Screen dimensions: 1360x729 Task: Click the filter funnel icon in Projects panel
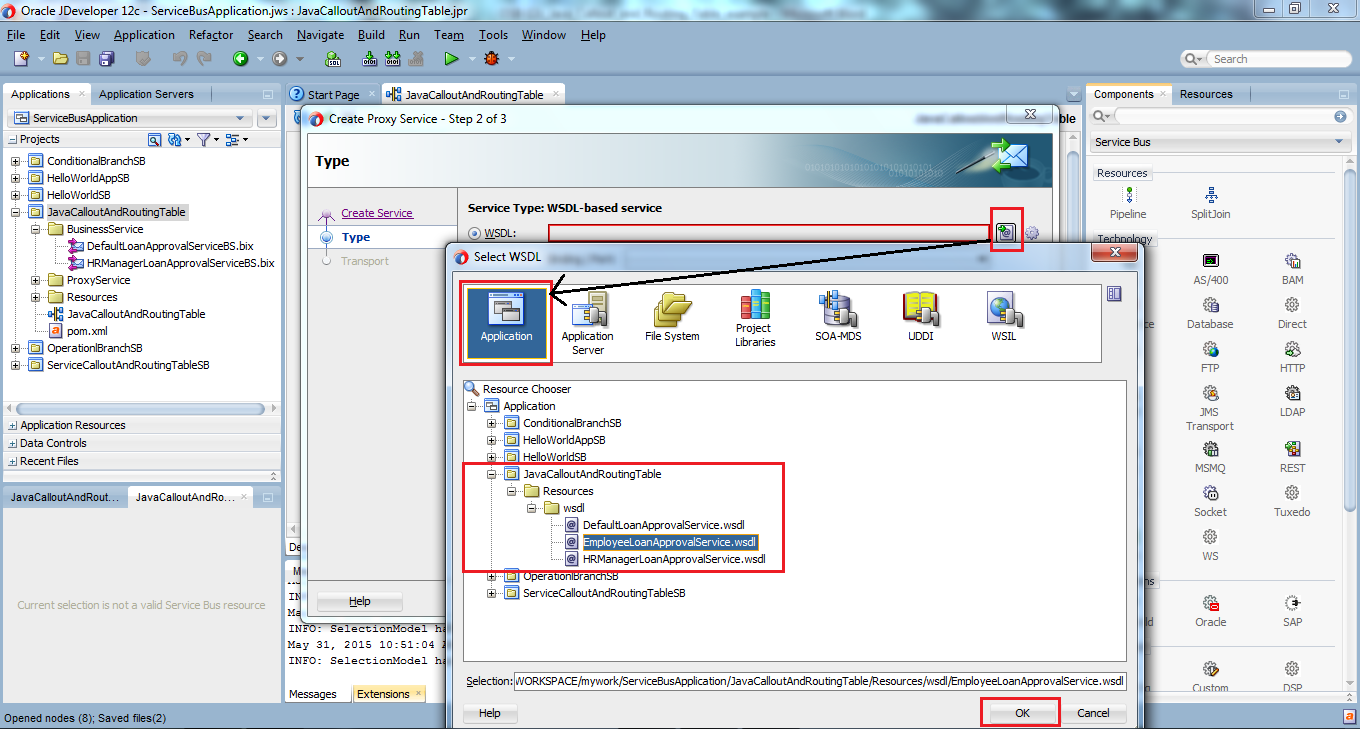pyautogui.click(x=203, y=139)
